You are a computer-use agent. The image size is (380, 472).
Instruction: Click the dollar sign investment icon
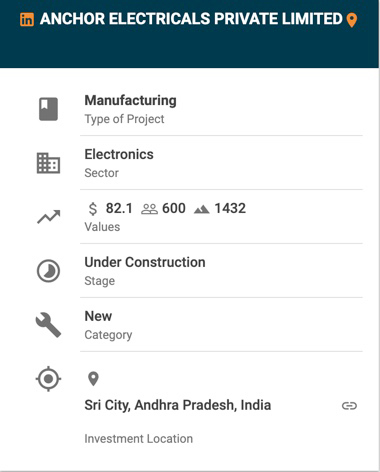pos(93,209)
